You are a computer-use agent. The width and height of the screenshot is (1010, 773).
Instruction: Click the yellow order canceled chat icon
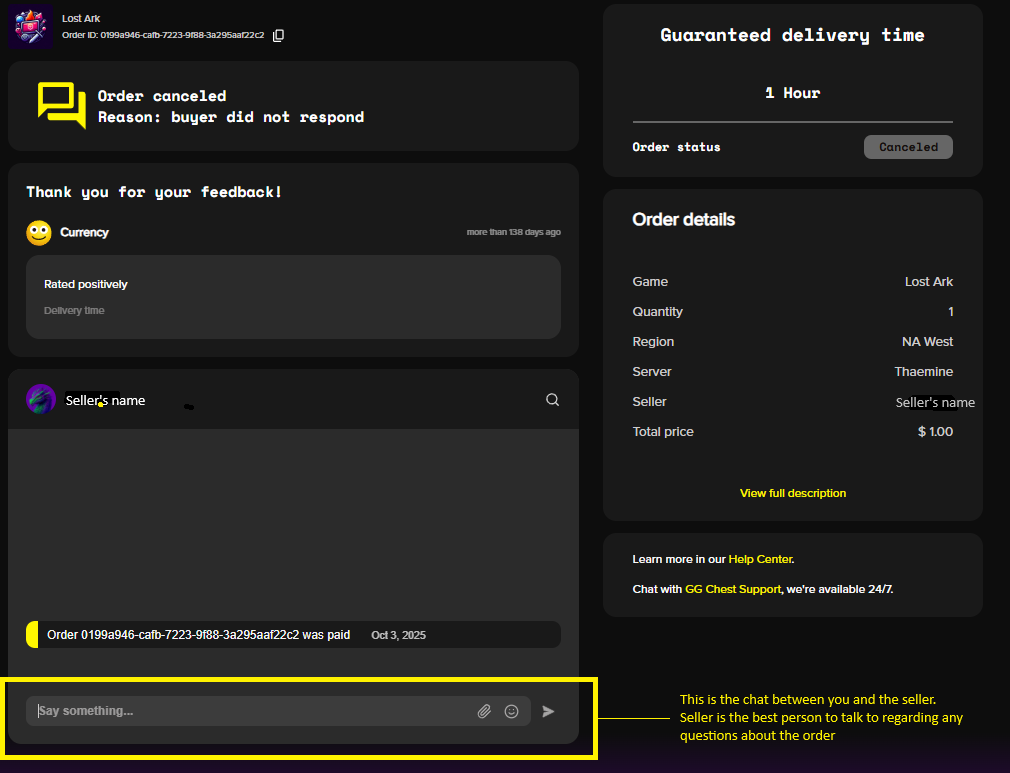[62, 106]
